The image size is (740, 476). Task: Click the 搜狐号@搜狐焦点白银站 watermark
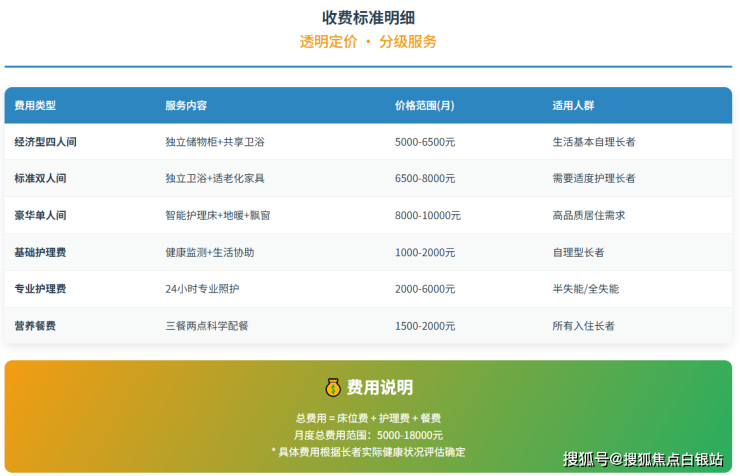pos(642,459)
